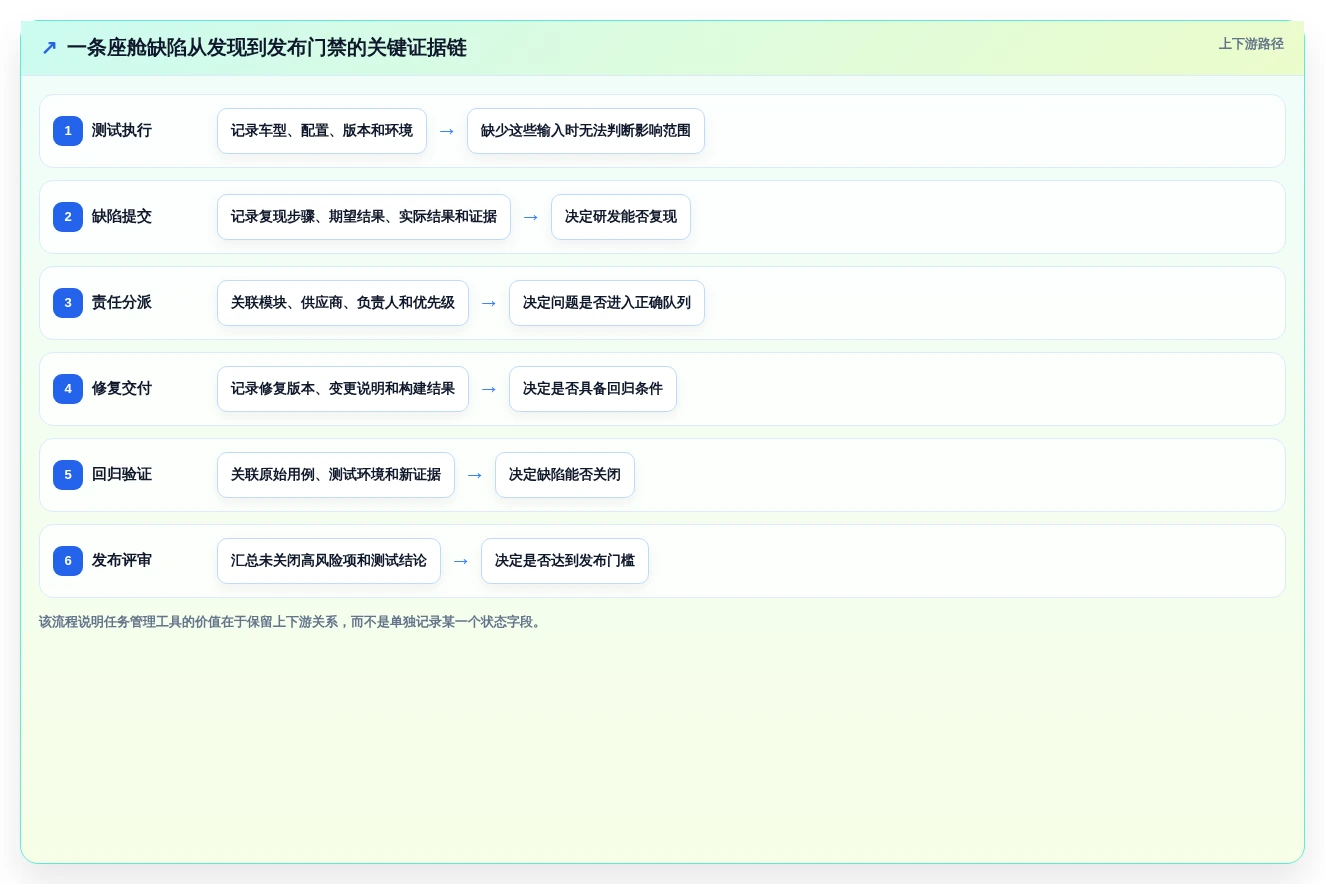1325x884 pixels.
Task: Click the 修复交付 step label
Action: pos(122,389)
